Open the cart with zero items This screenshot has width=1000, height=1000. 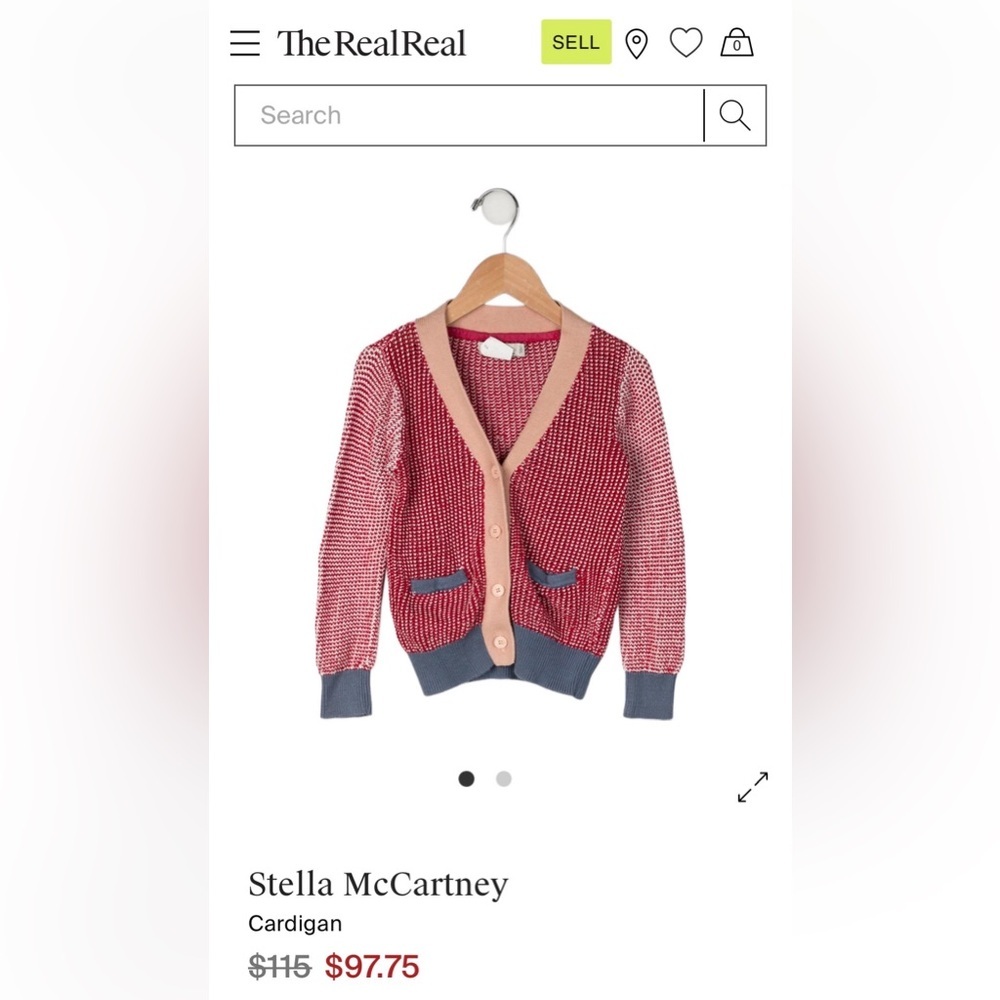(737, 42)
